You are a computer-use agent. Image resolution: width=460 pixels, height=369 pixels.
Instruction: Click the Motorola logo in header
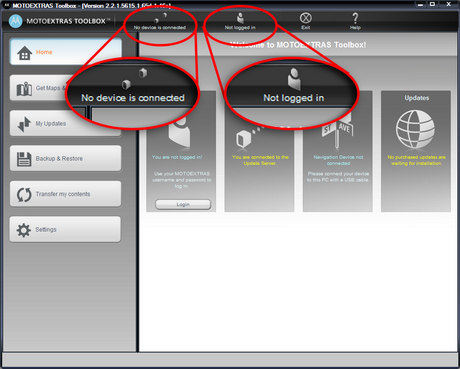(15, 21)
